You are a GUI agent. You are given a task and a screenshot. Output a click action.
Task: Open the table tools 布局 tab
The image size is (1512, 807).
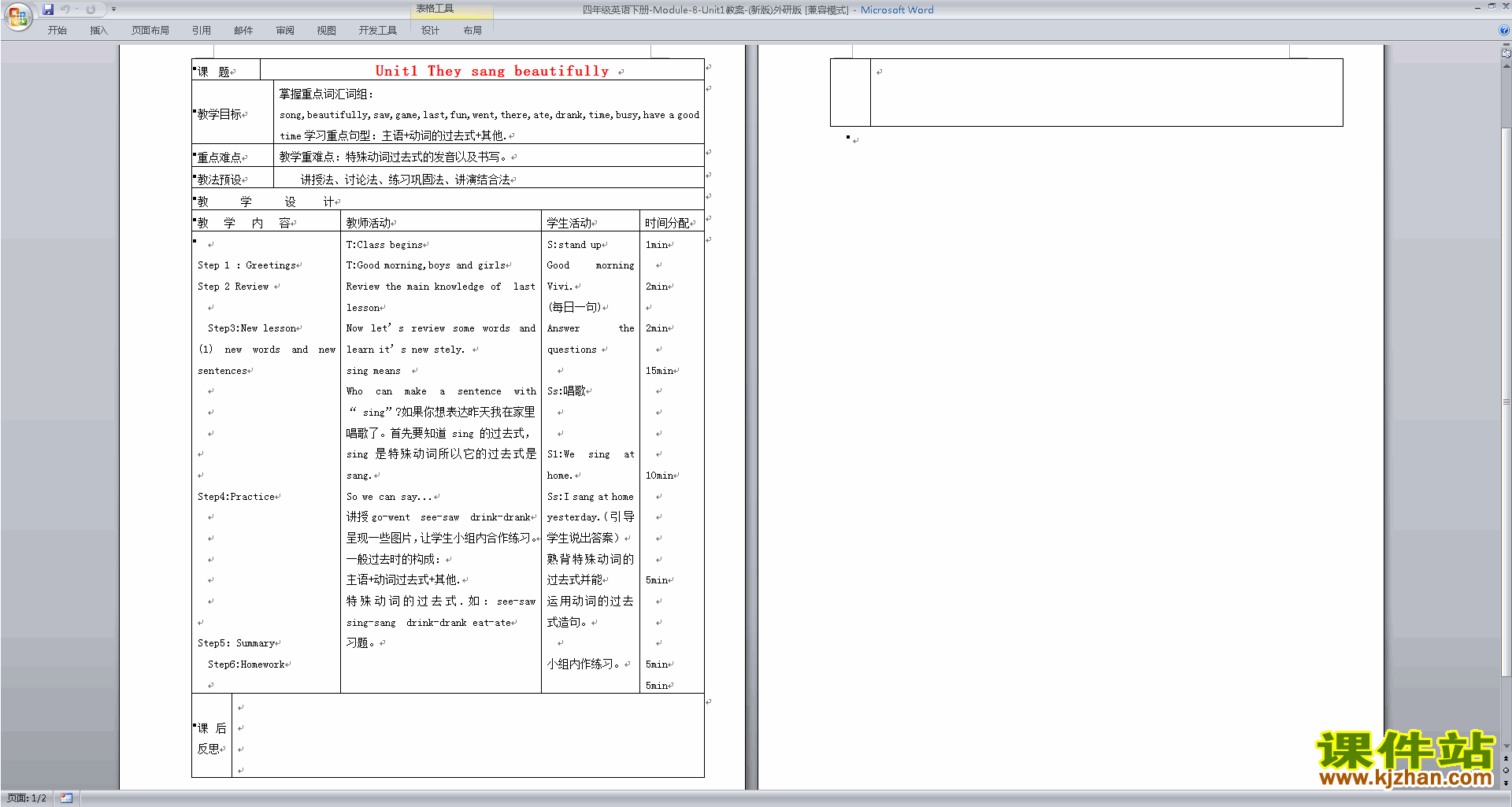[472, 30]
